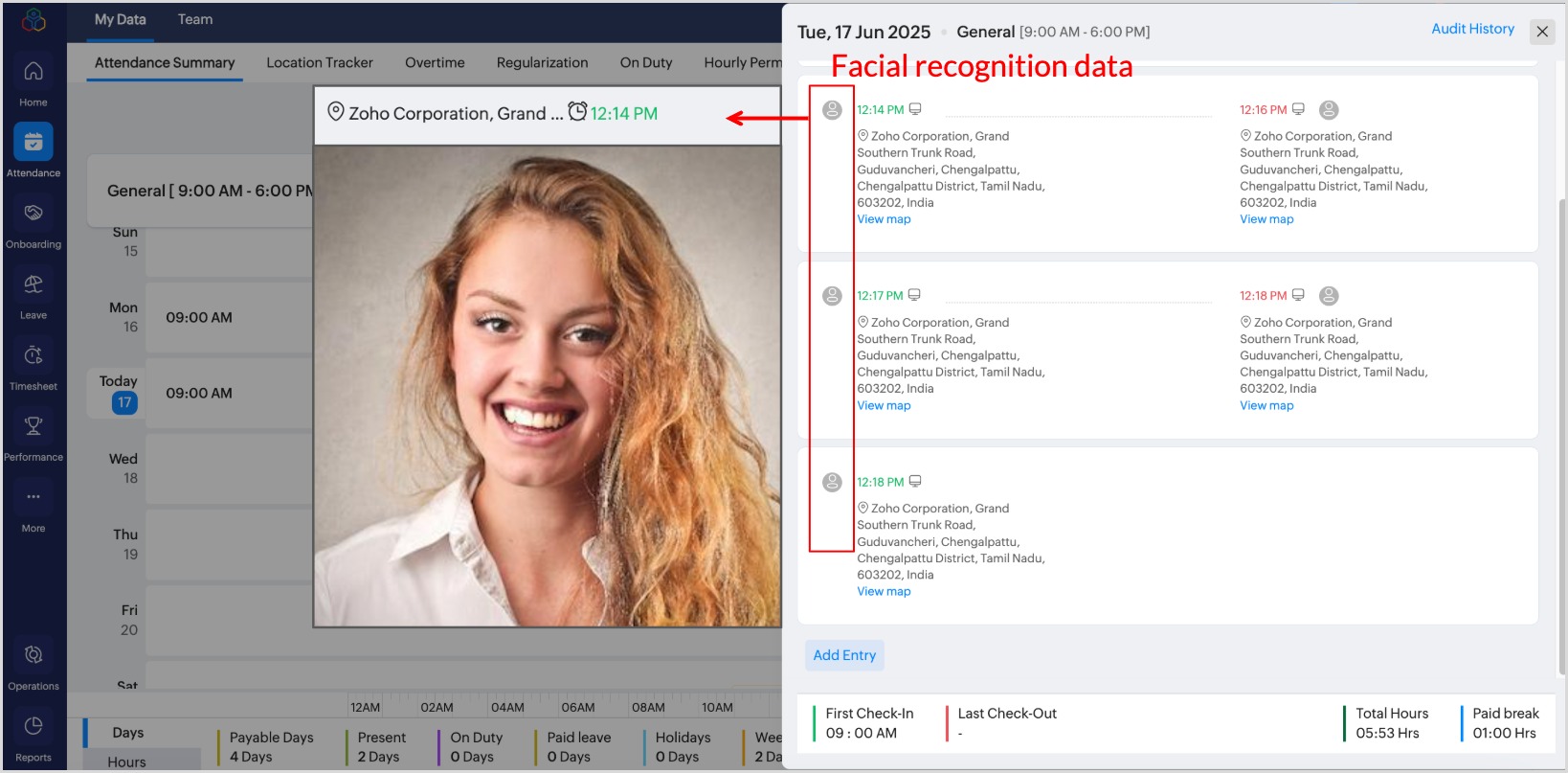Open View map under 12:16 PM entry
1568x773 pixels.
1266,219
